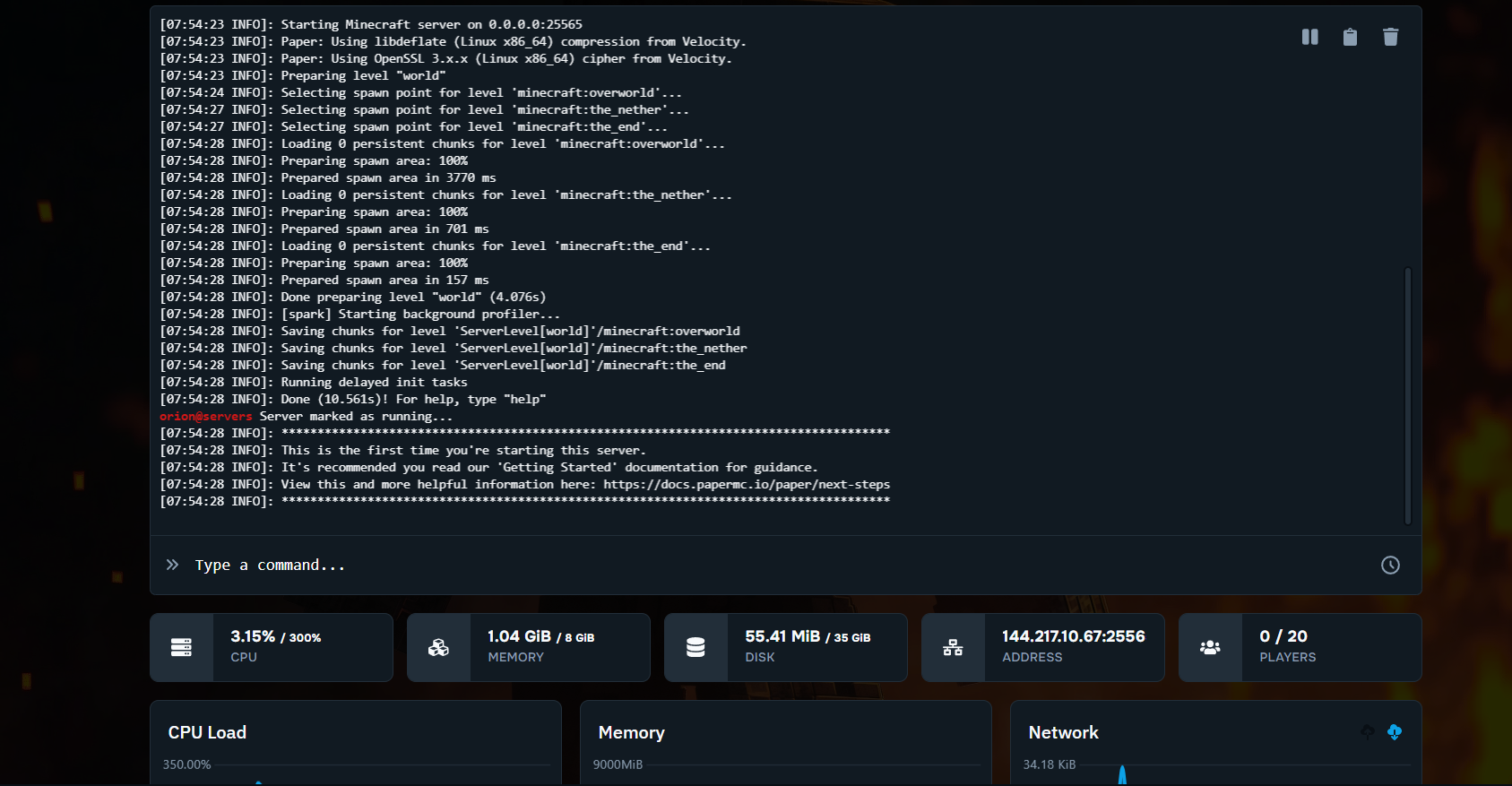Select the server address 144.217.10.67:2556
The width and height of the screenshot is (1512, 786).
1073,636
